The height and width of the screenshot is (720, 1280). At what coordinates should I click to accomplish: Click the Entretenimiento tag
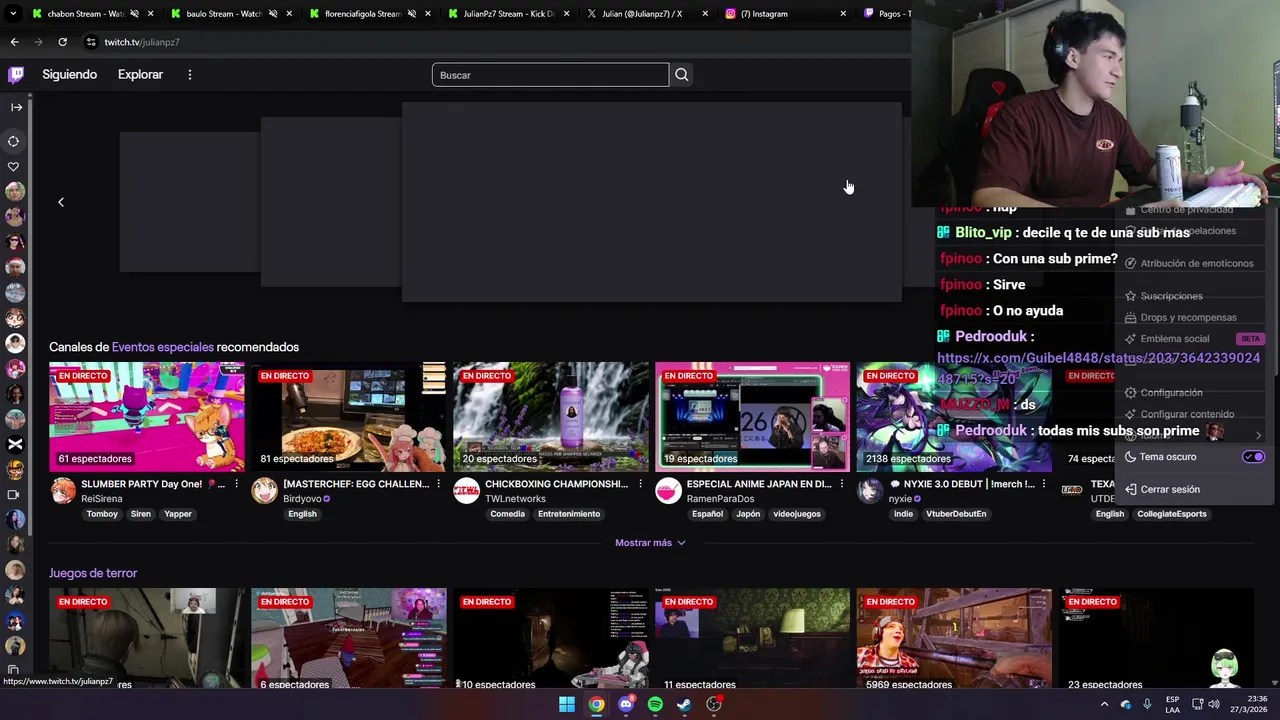(569, 514)
